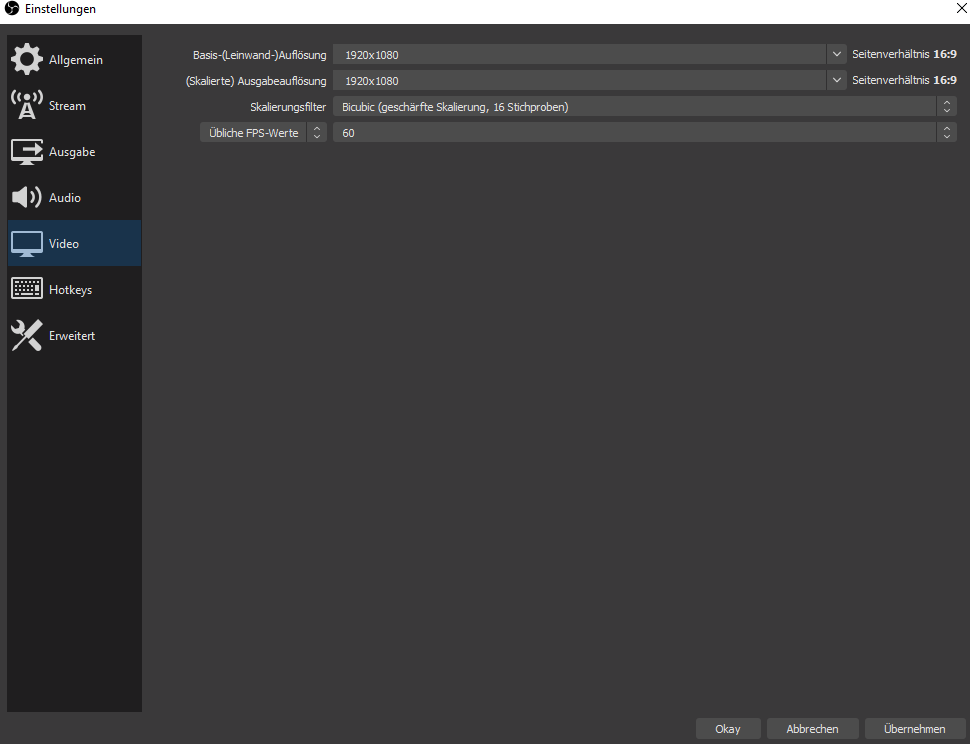The width and height of the screenshot is (970, 744).
Task: Open Hotkeys using the keyboard icon
Action: (27, 289)
